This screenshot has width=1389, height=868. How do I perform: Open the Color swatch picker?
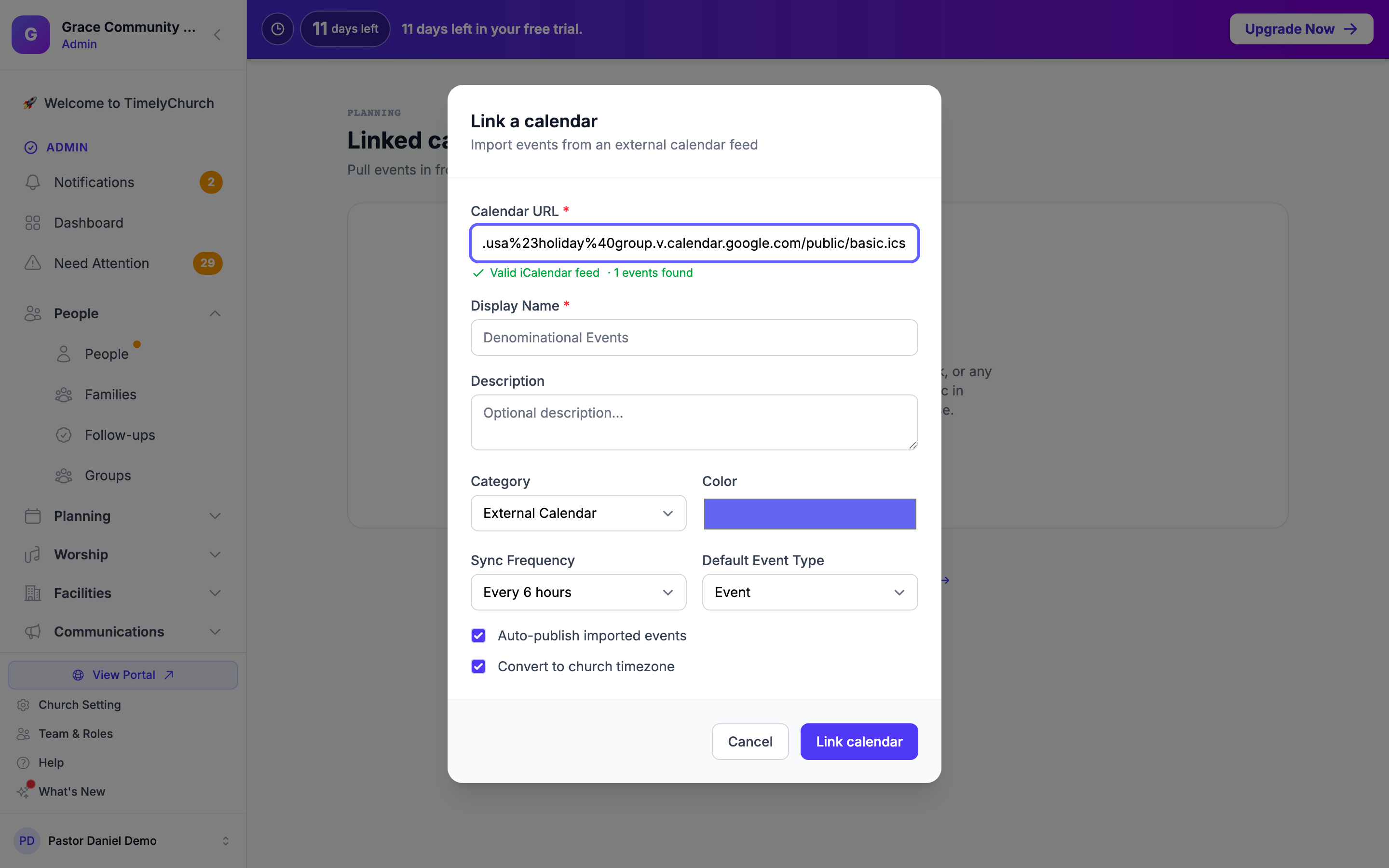810,514
